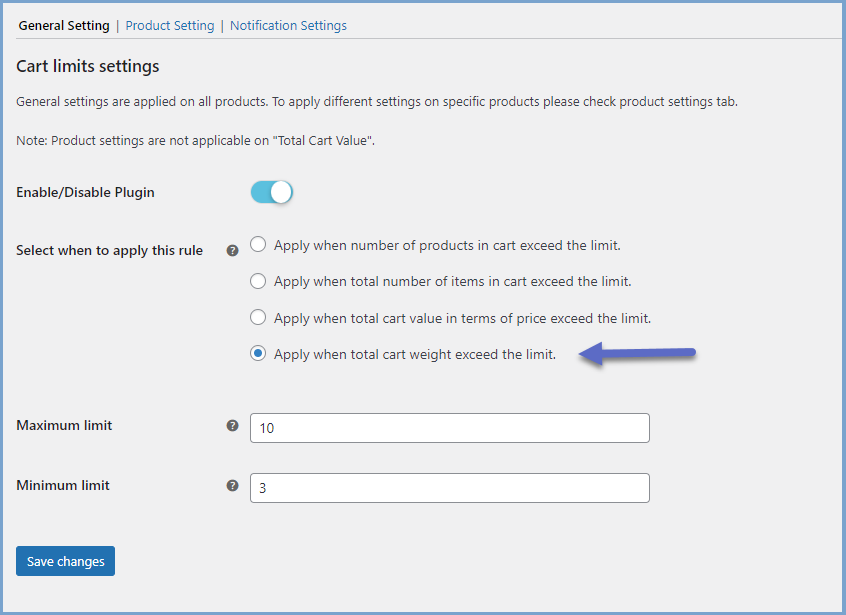Click the Minimum limit help icon
Image resolution: width=846 pixels, height=615 pixels.
coord(232,485)
